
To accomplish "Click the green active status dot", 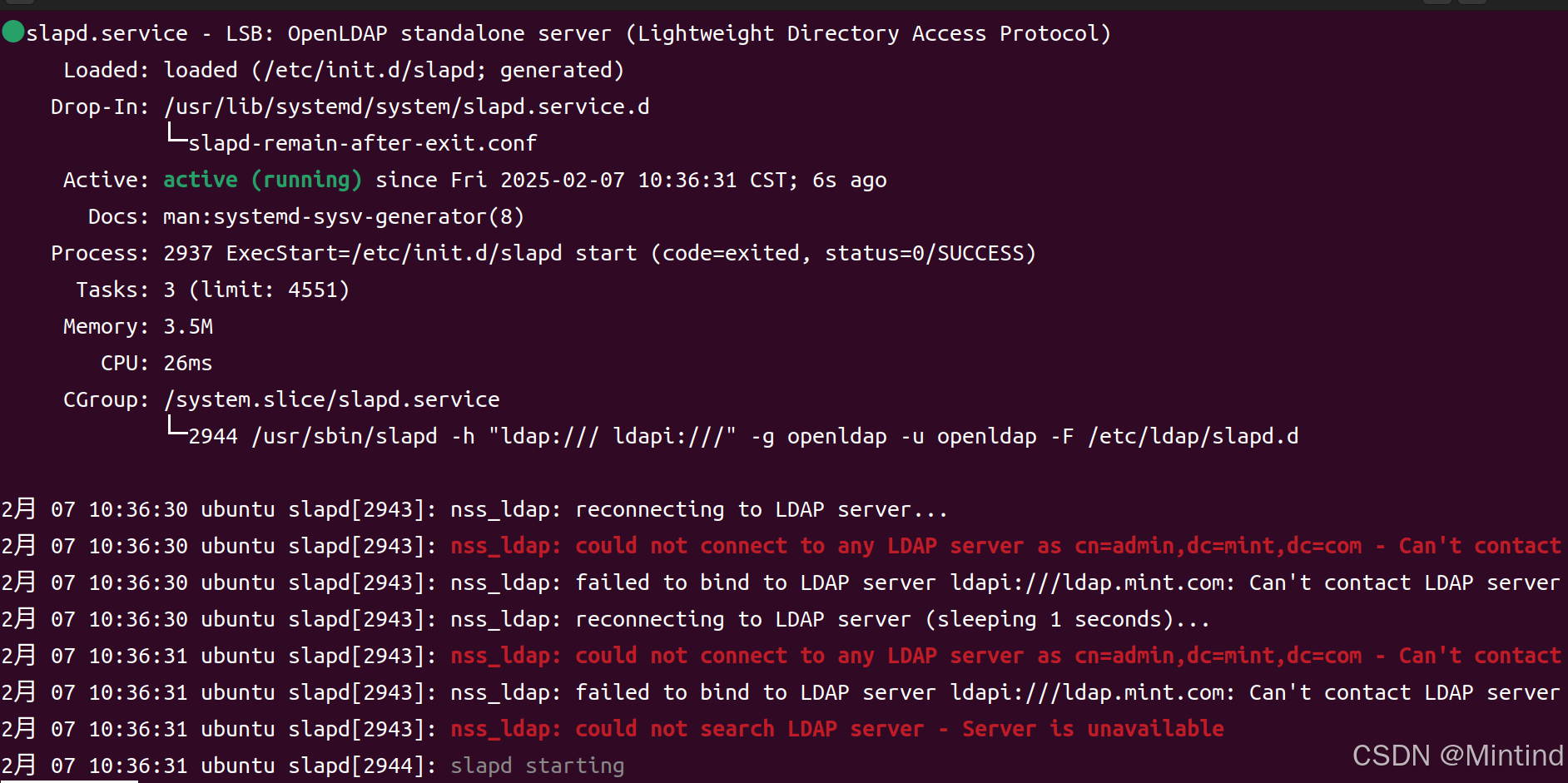I will tap(13, 32).
